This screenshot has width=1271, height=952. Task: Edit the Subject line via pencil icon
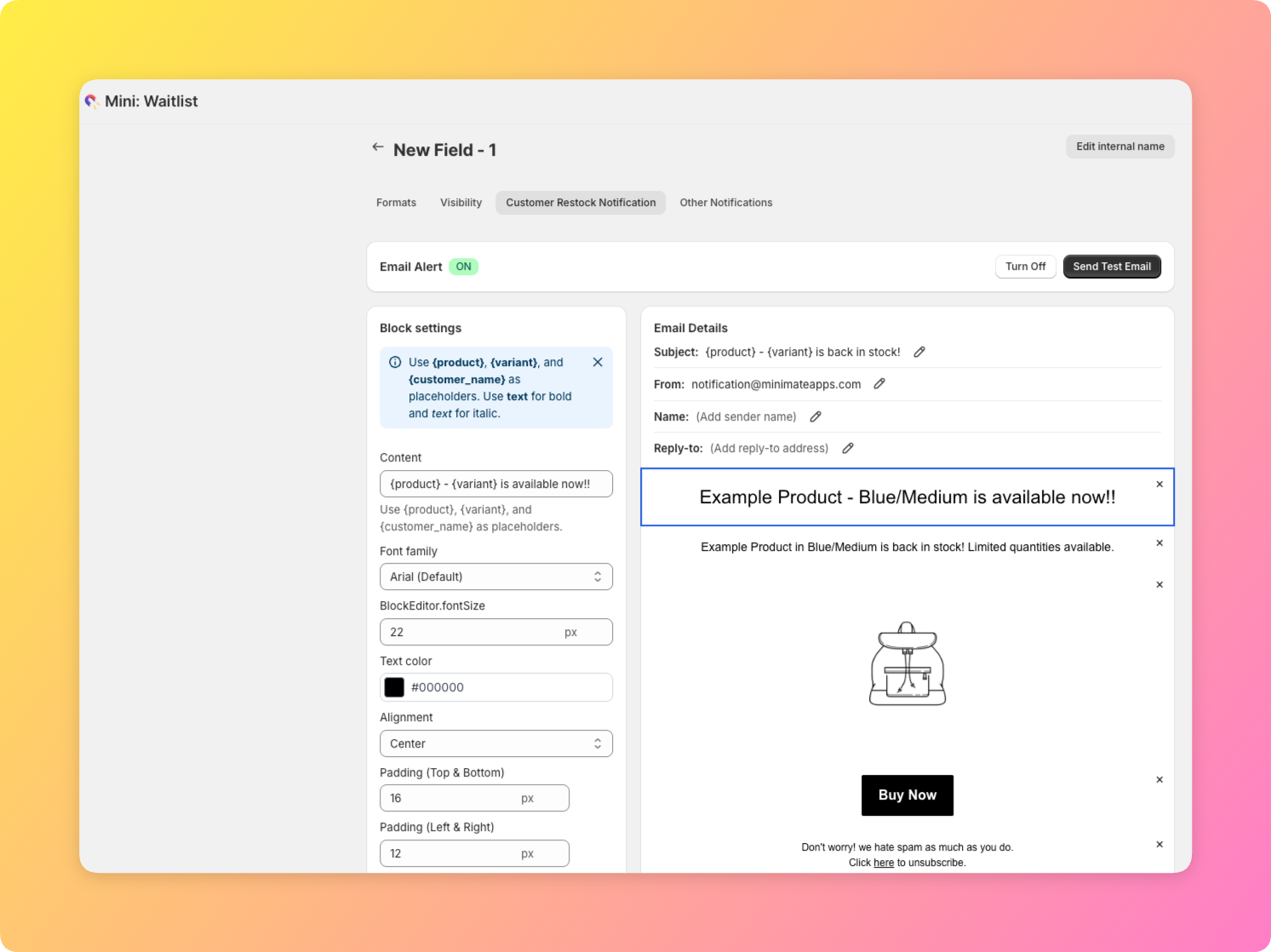pos(919,352)
